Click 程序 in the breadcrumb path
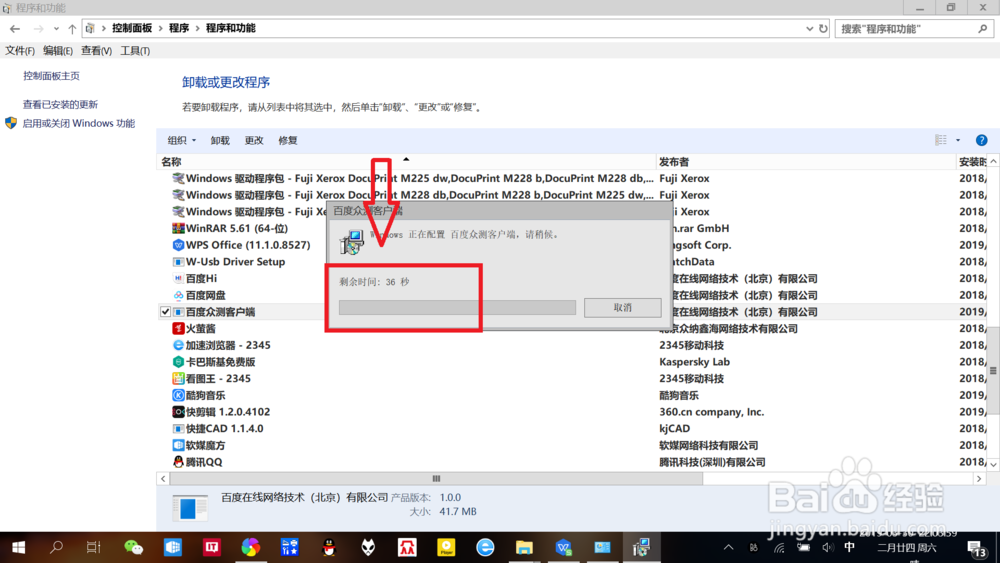 coord(179,28)
